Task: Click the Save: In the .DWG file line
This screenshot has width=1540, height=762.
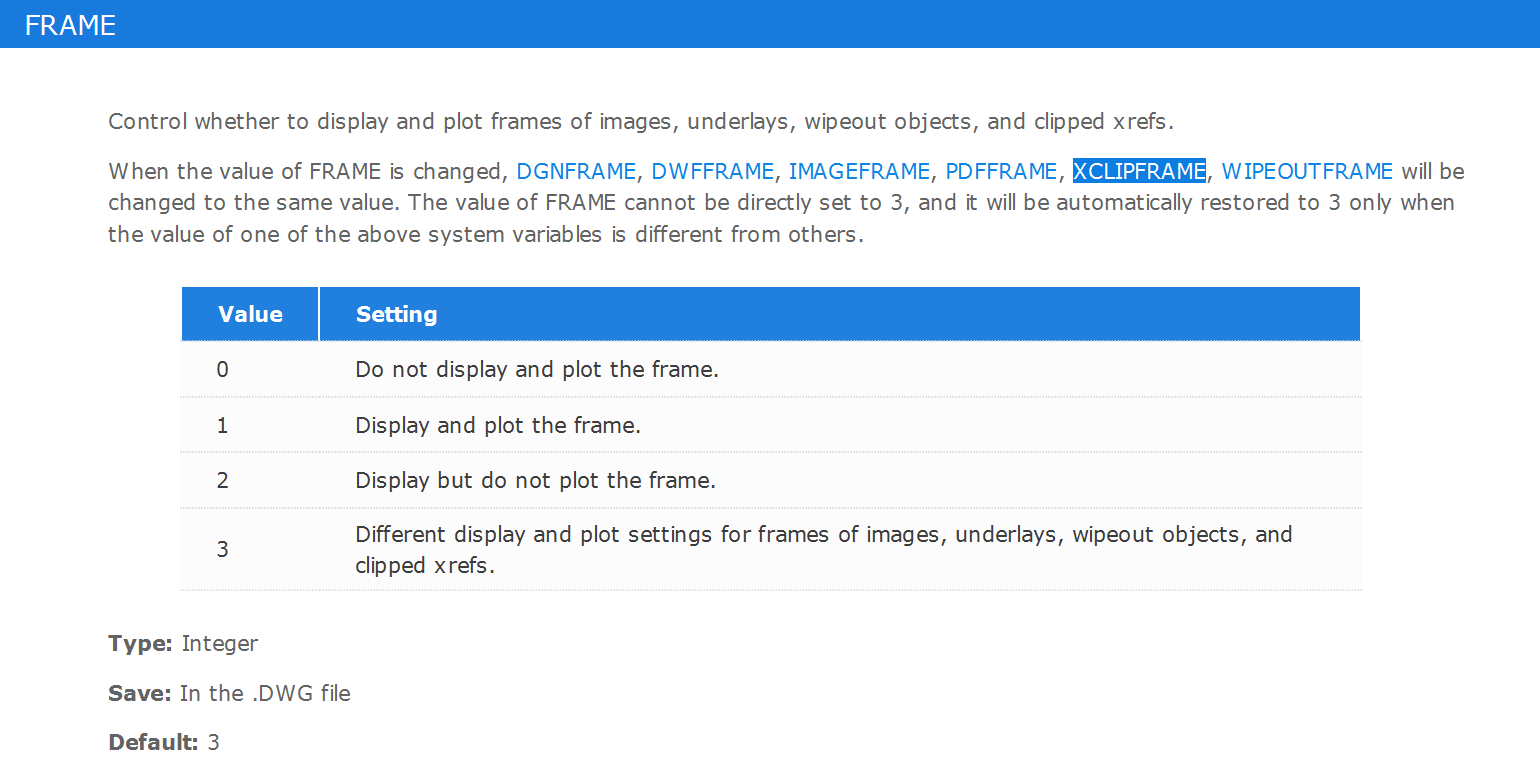Action: click(x=229, y=693)
